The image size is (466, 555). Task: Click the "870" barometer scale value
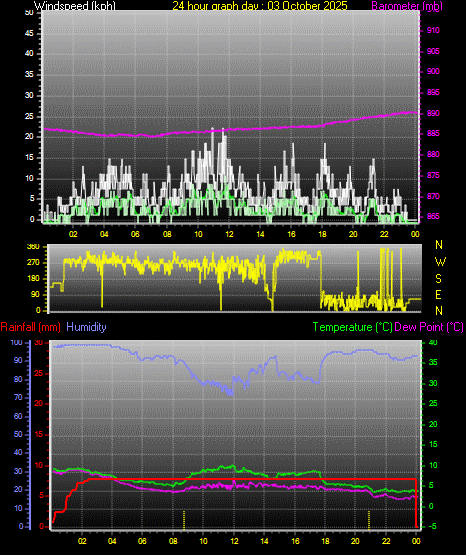[x=433, y=196]
